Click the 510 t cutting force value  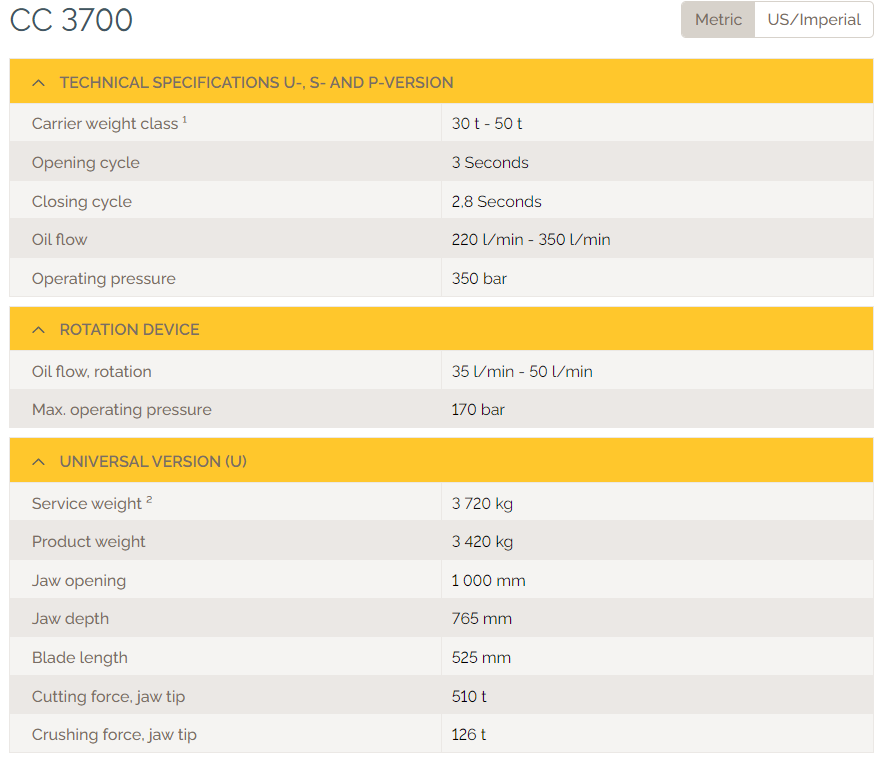(469, 696)
